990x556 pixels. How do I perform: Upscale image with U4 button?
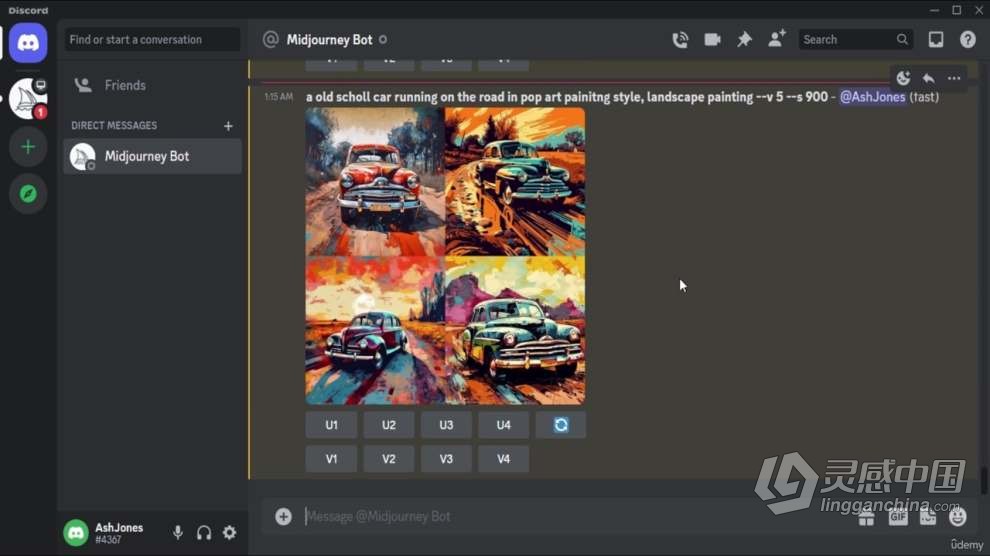504,425
